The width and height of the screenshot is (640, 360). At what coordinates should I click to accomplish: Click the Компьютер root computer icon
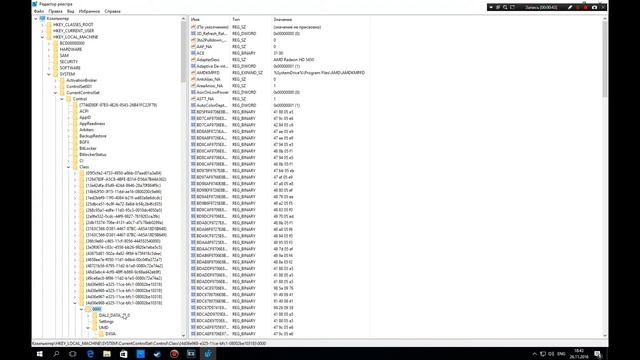click(x=42, y=18)
